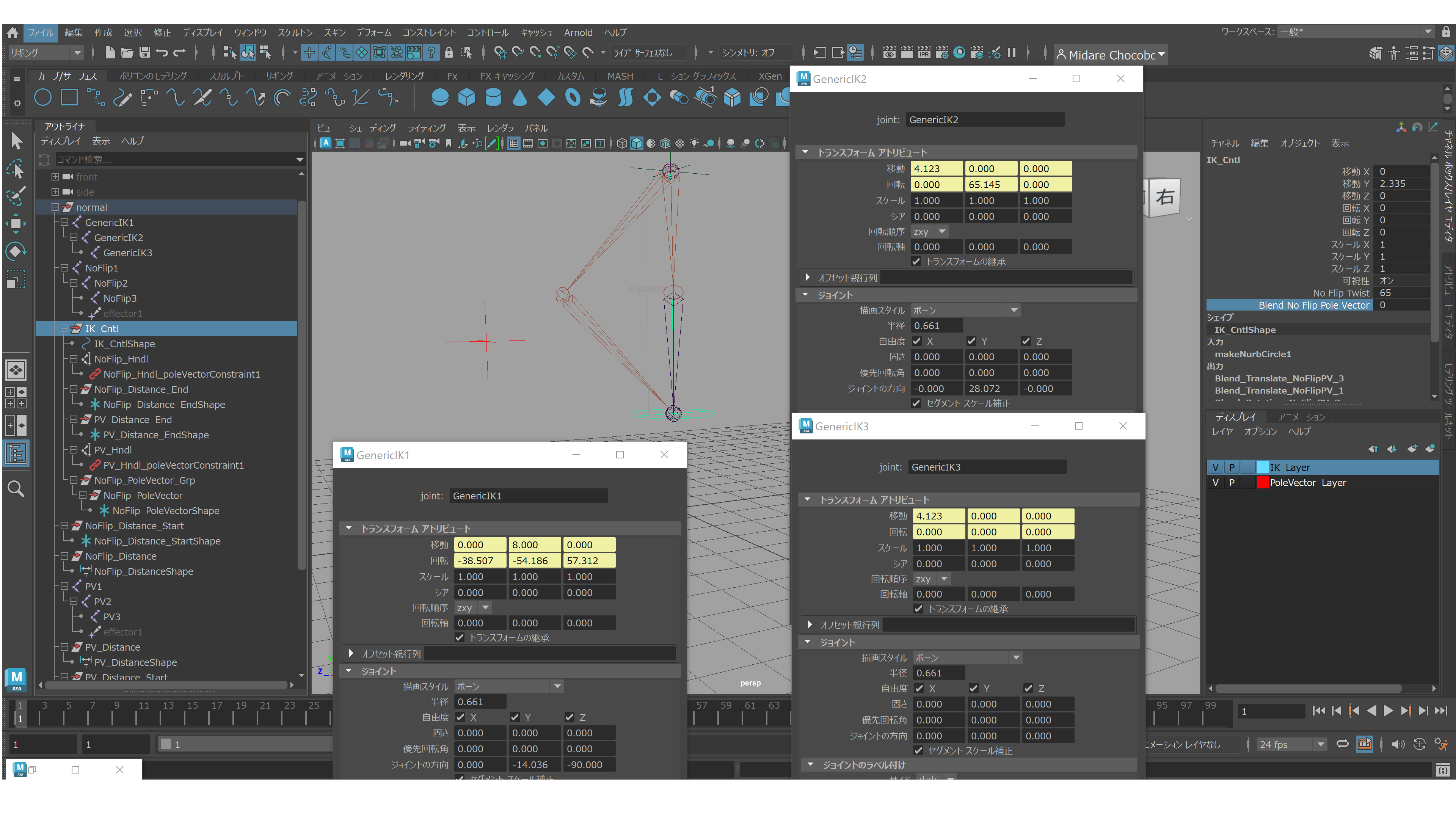Click the selection lock icon in the status line
The width and height of the screenshot is (1456, 819).
(449, 52)
